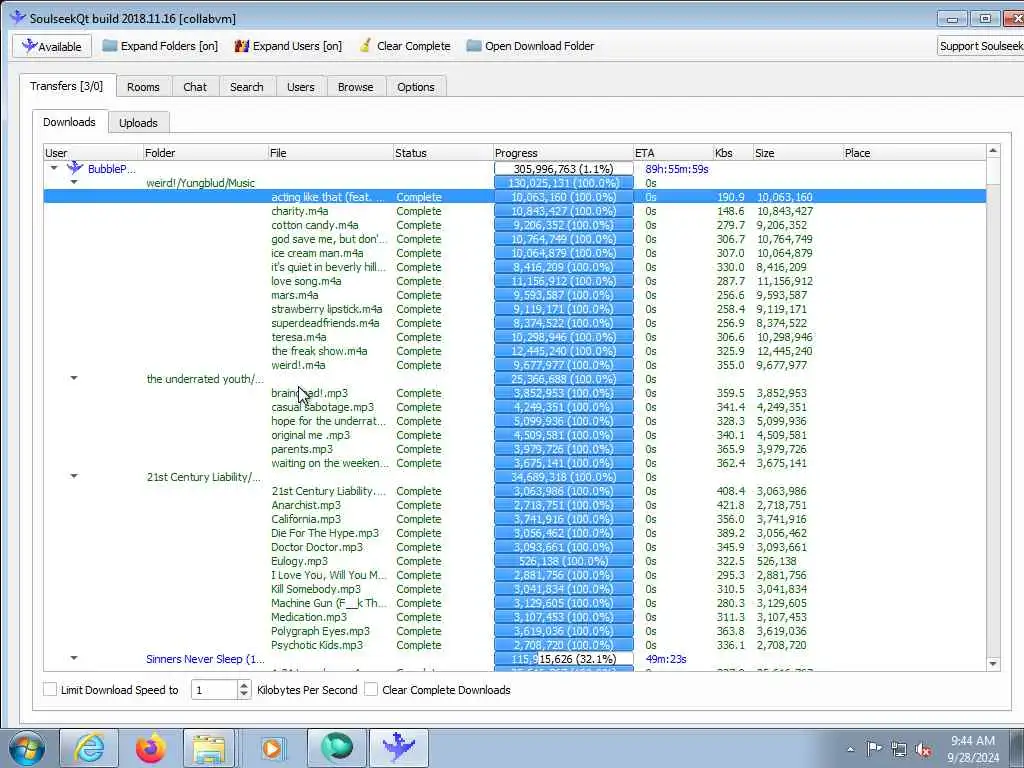Open Windows Media Player from the taskbar
The image size is (1024, 768).
tap(272, 748)
